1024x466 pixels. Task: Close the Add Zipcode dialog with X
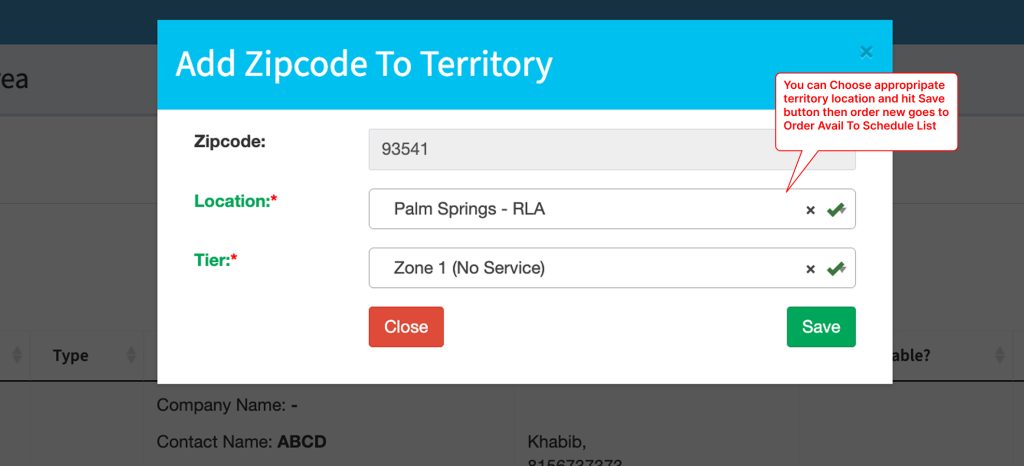coord(866,51)
